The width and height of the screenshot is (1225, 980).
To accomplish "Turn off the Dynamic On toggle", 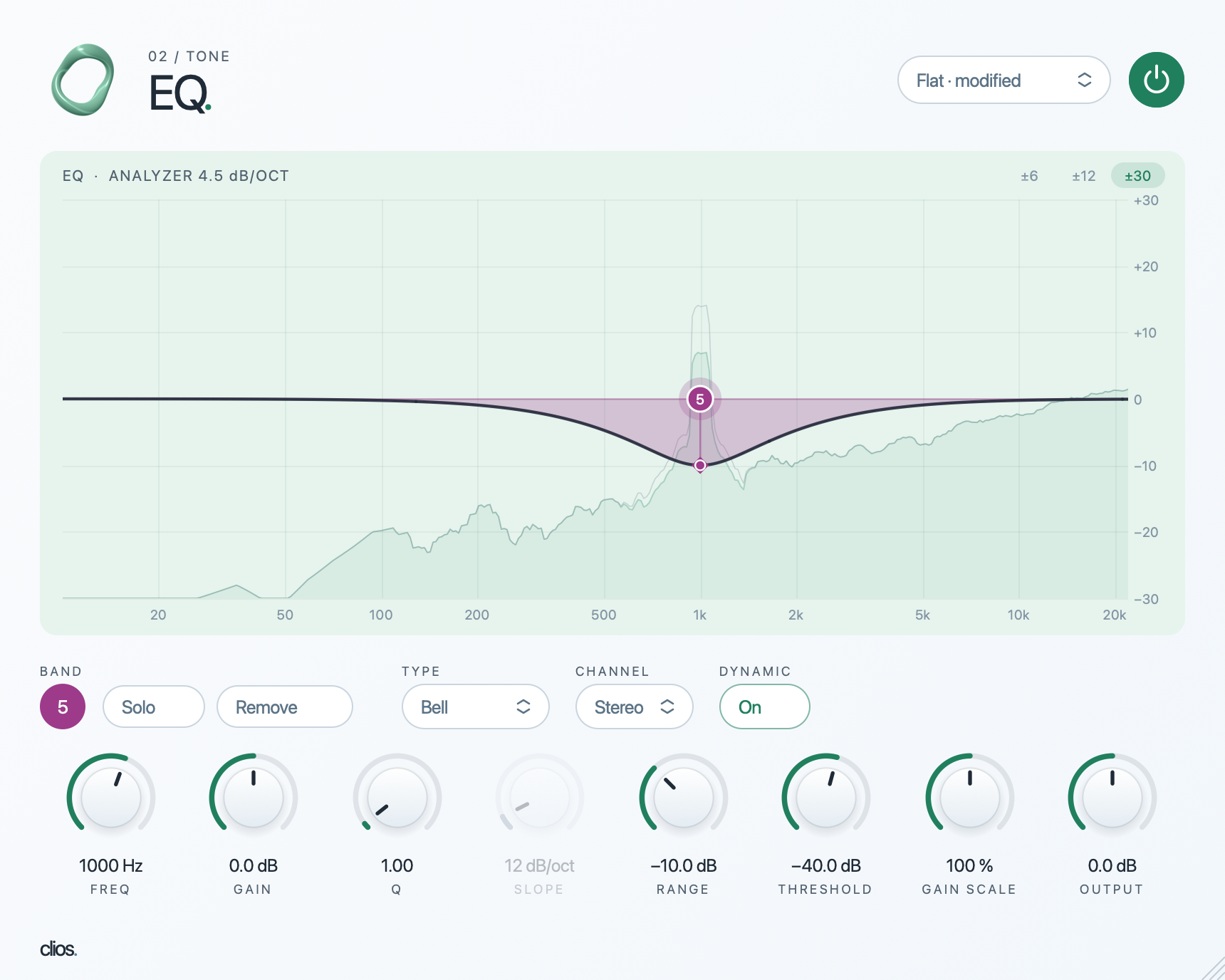I will (764, 707).
